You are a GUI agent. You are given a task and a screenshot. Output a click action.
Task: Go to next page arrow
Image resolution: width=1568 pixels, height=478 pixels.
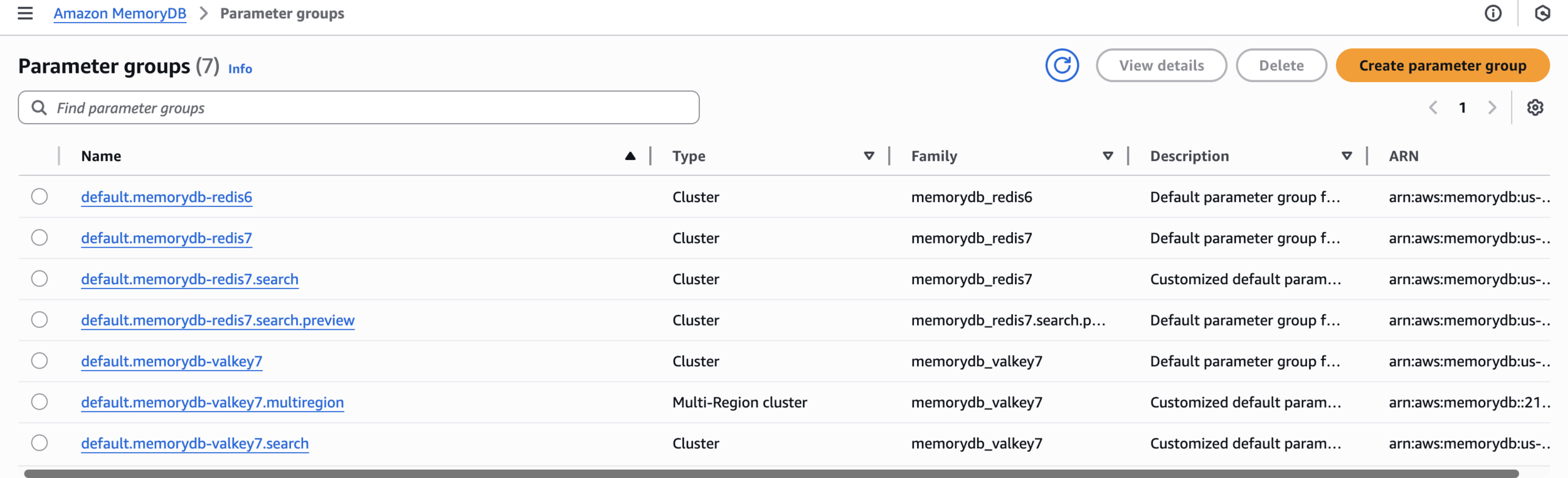click(x=1492, y=108)
